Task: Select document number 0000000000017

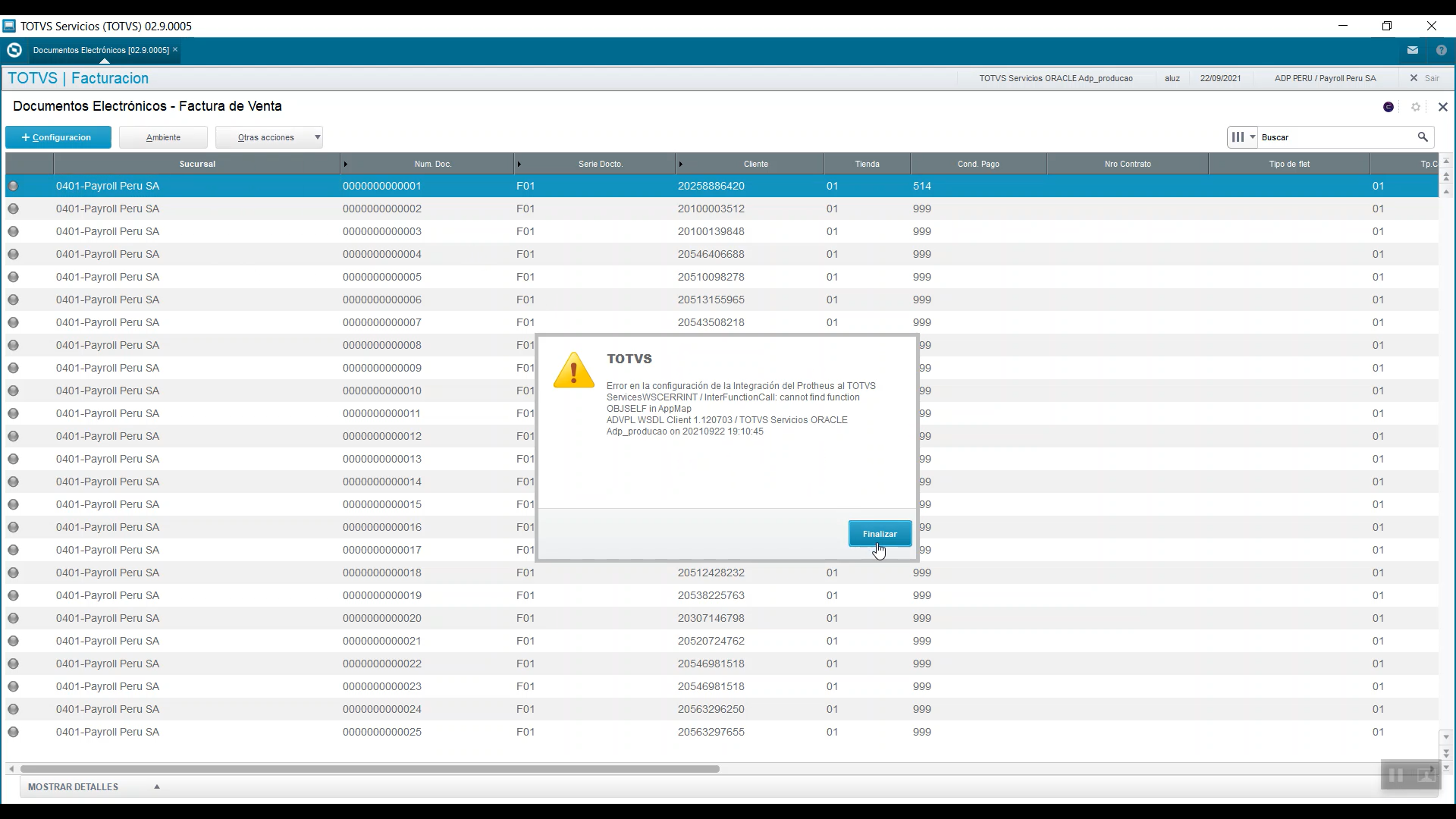Action: click(x=381, y=550)
